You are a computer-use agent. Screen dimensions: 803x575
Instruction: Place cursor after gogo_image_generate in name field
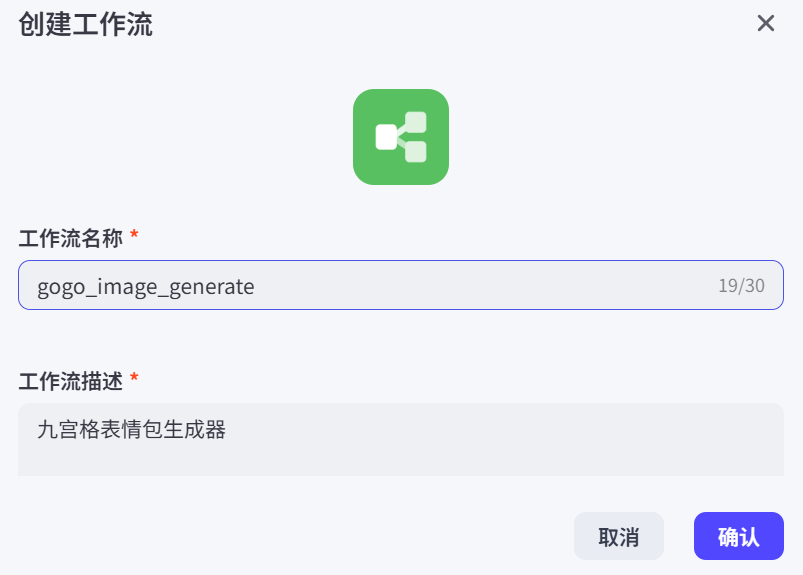[257, 287]
